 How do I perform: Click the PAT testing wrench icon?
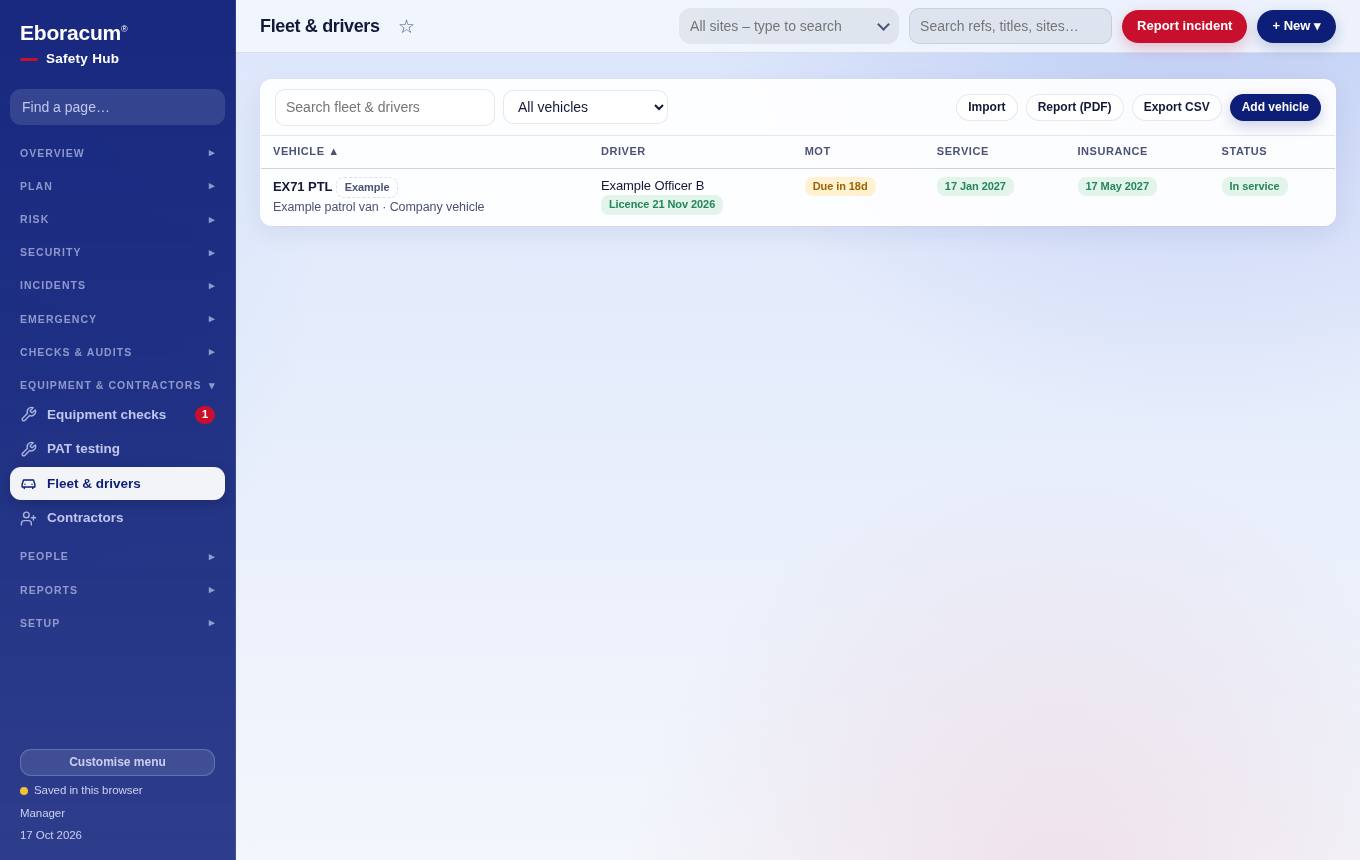point(28,449)
